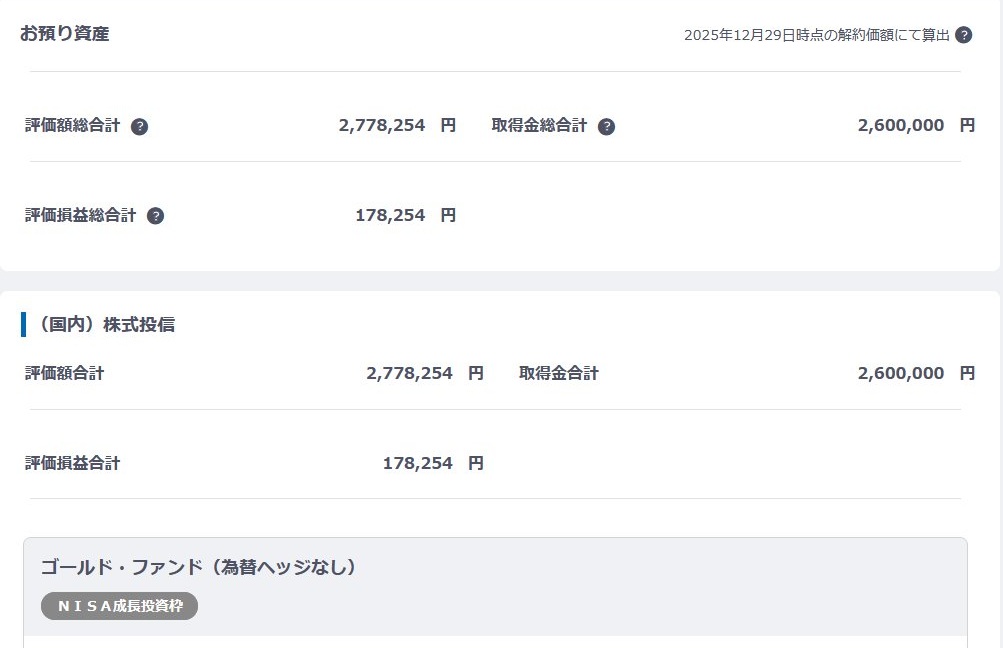1003x648 pixels.
Task: Click the 取得金合計 label
Action: click(x=559, y=374)
